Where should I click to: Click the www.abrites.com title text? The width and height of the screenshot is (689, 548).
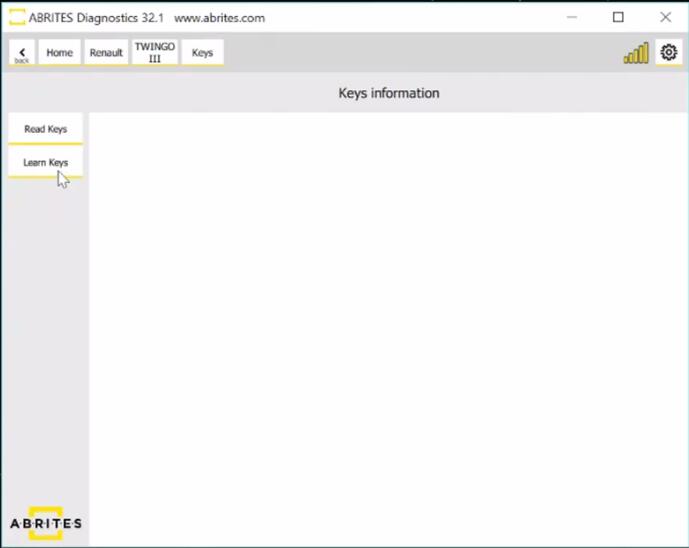220,18
